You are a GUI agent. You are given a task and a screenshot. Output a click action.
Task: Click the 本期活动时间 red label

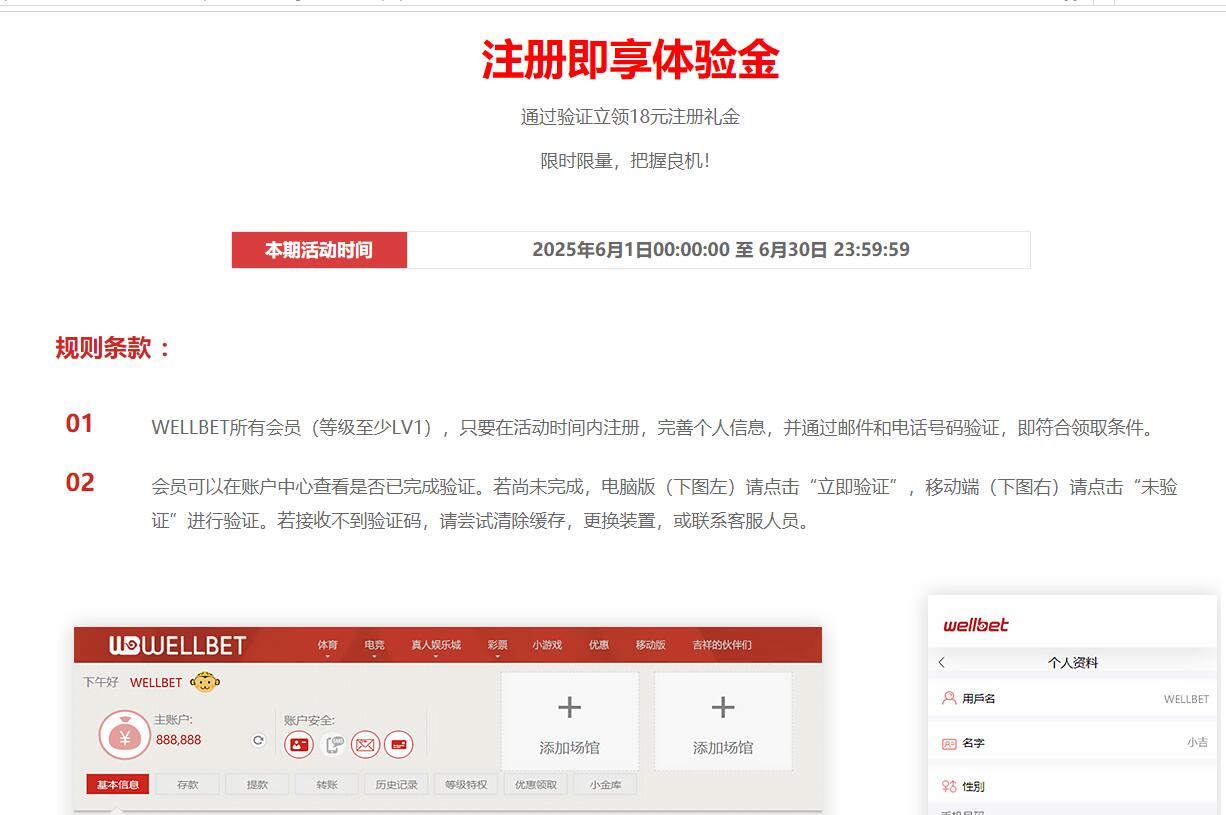click(319, 250)
